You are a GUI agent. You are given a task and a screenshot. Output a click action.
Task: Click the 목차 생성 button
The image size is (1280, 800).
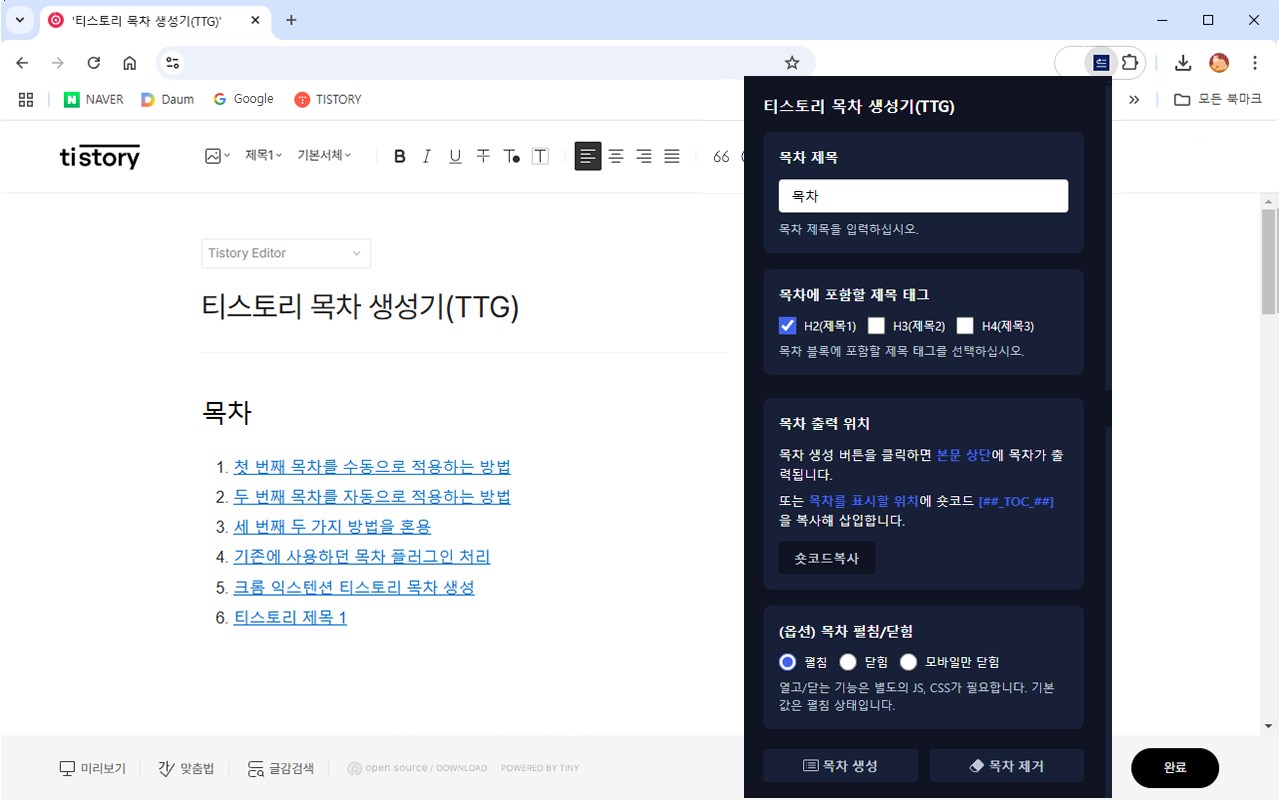pyautogui.click(x=840, y=766)
